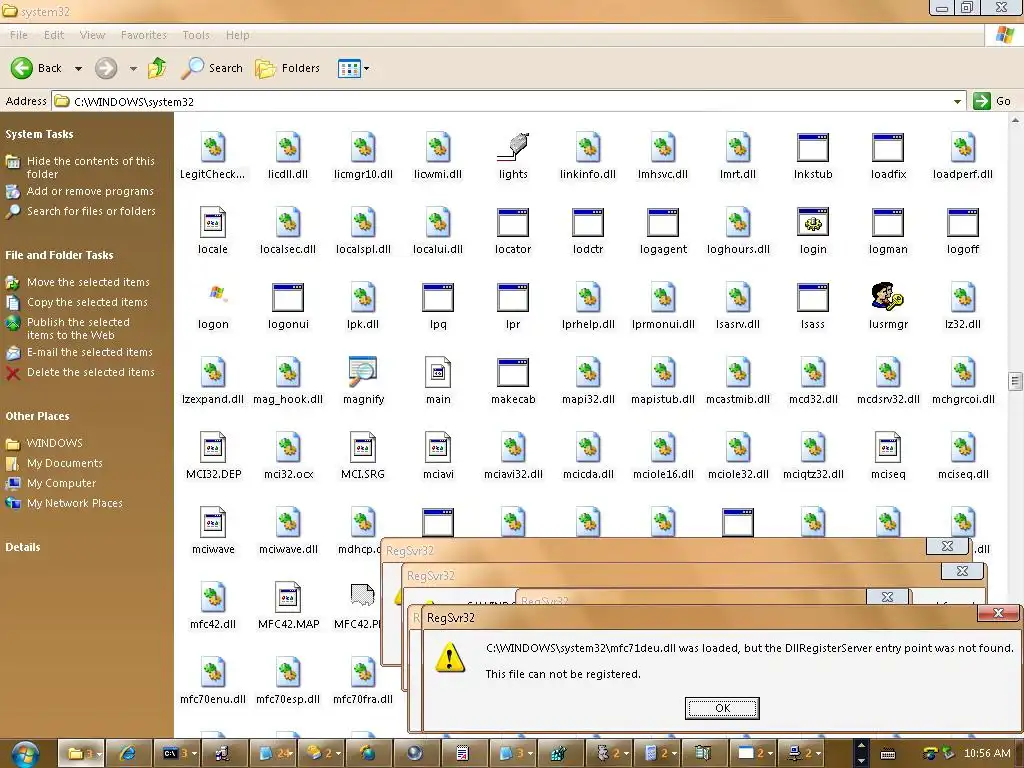
Task: Select the mci32.ocx file icon
Action: tap(288, 447)
